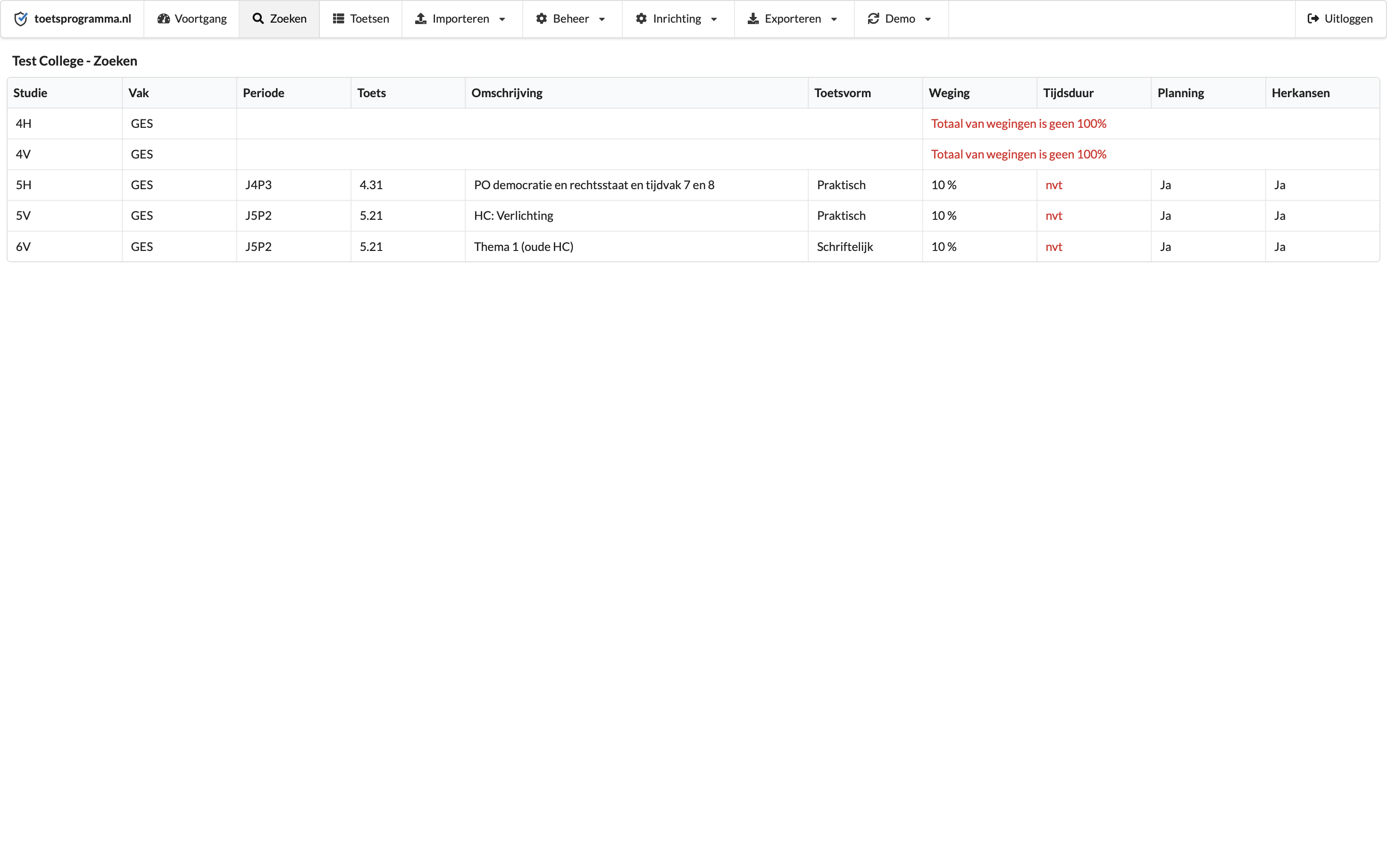Click the toetsprogramma.nl shield logo icon
Image resolution: width=1387 pixels, height=868 pixels.
pos(21,19)
